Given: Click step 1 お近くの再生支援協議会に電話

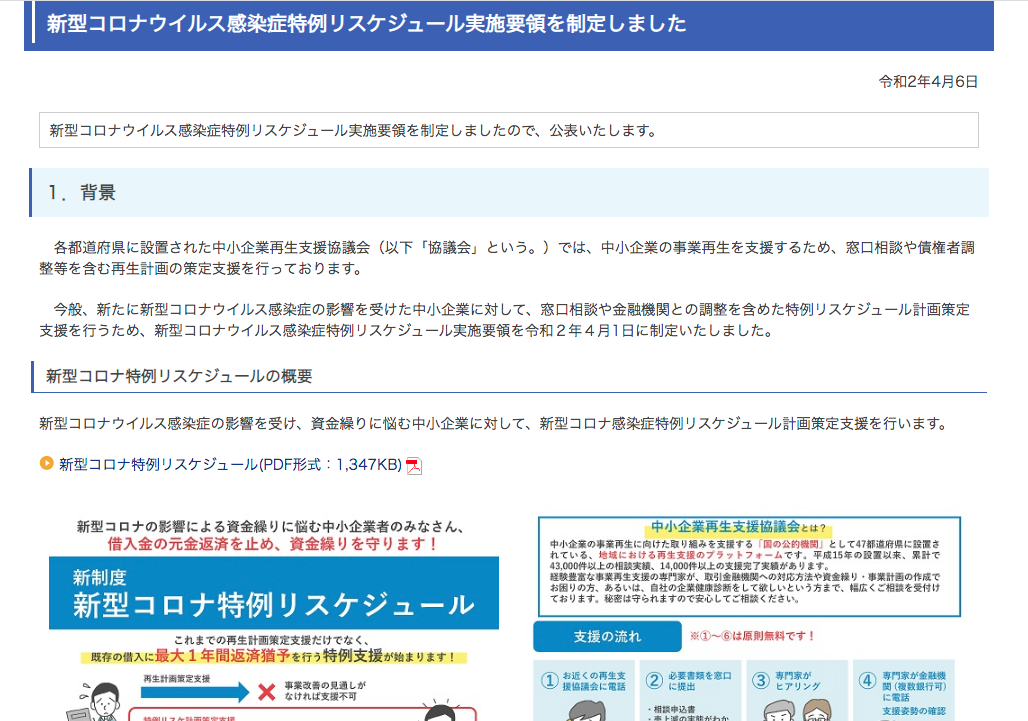Looking at the screenshot, I should click(x=585, y=690).
